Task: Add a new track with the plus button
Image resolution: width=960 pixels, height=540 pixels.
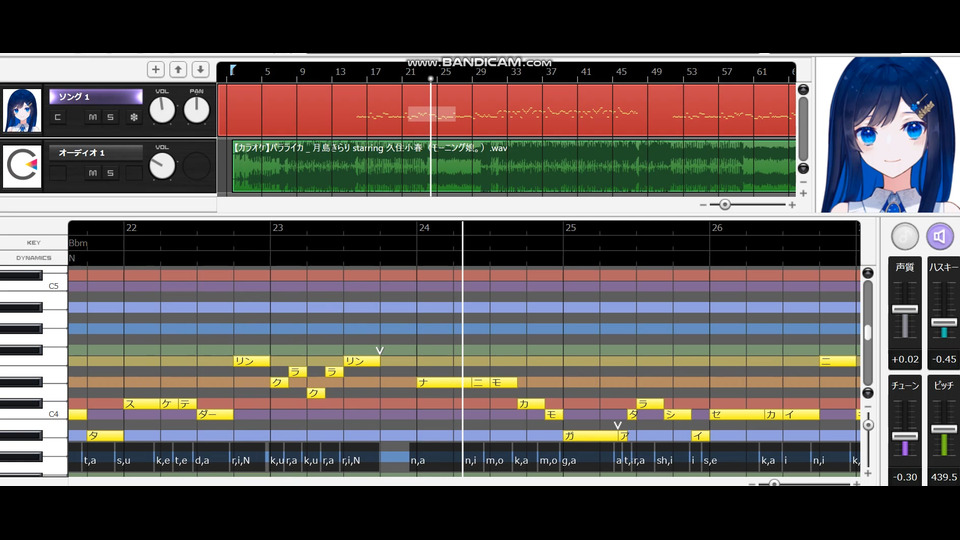Action: click(x=156, y=70)
